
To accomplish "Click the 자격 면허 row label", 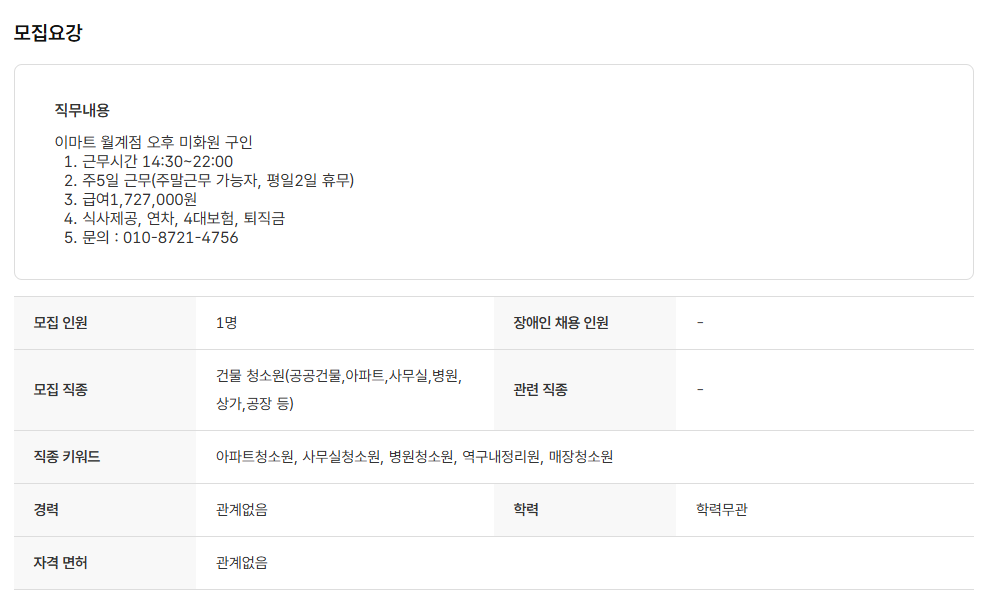I will (61, 563).
